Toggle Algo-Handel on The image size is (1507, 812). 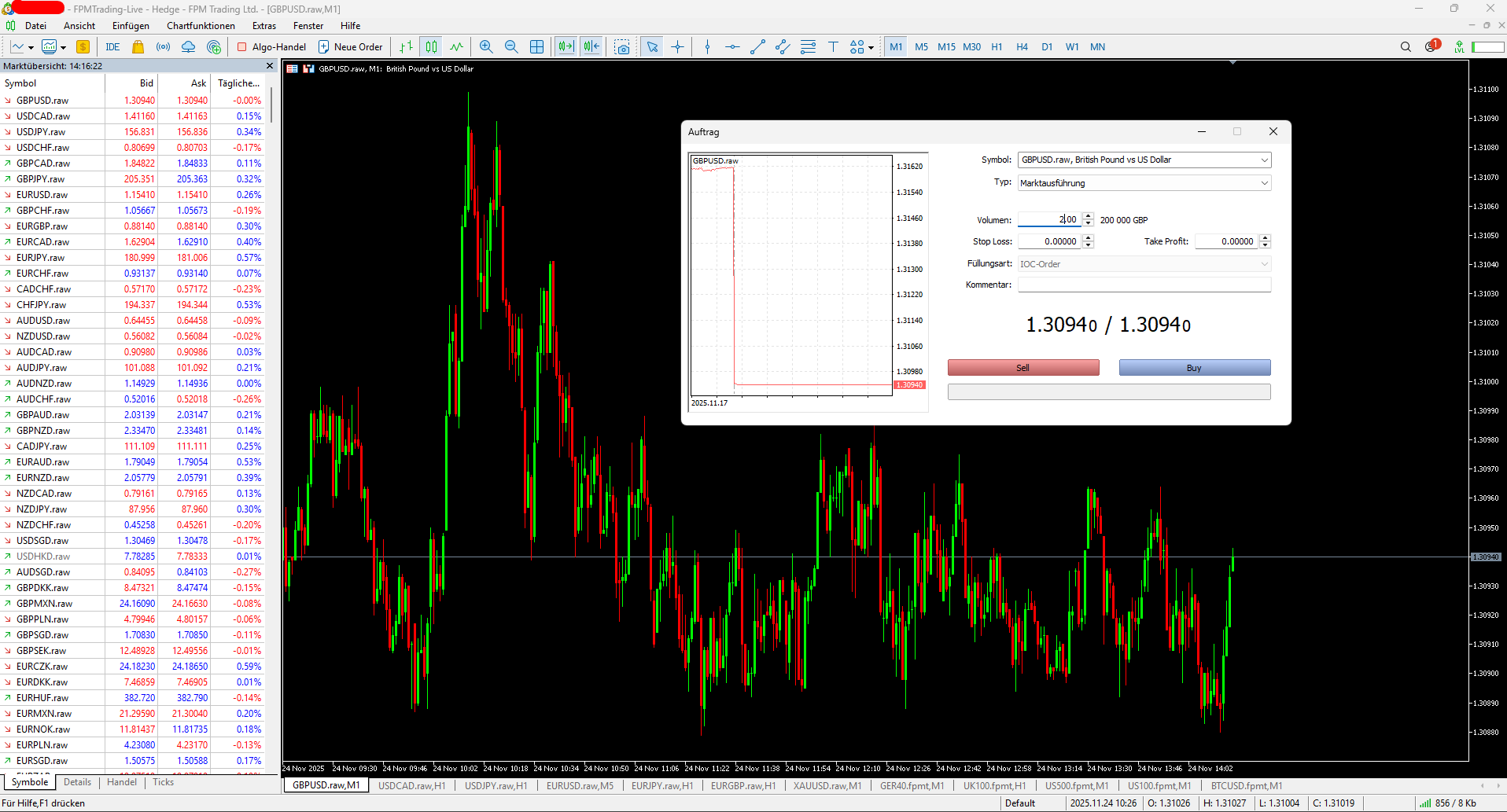click(x=271, y=46)
